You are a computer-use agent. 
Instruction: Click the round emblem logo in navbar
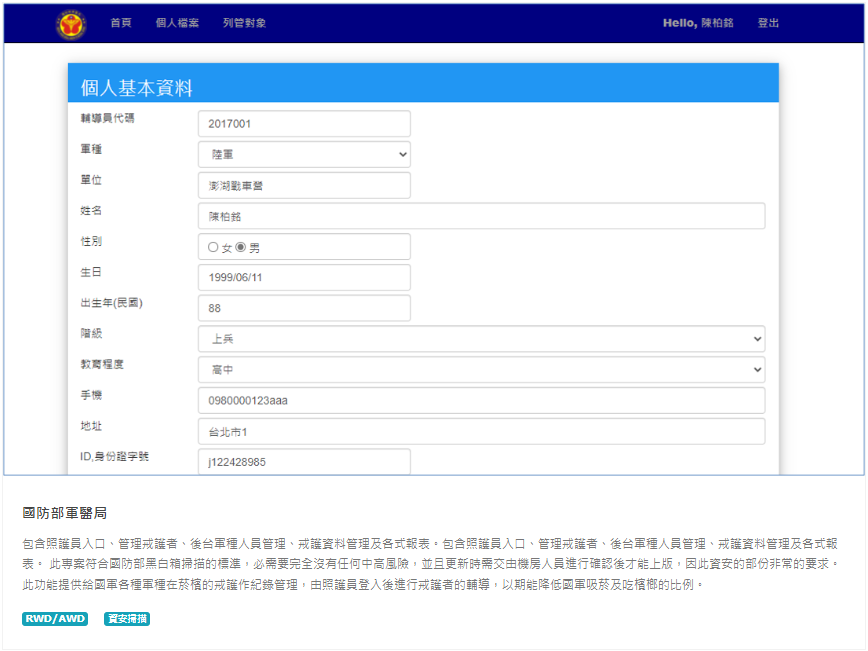71,23
